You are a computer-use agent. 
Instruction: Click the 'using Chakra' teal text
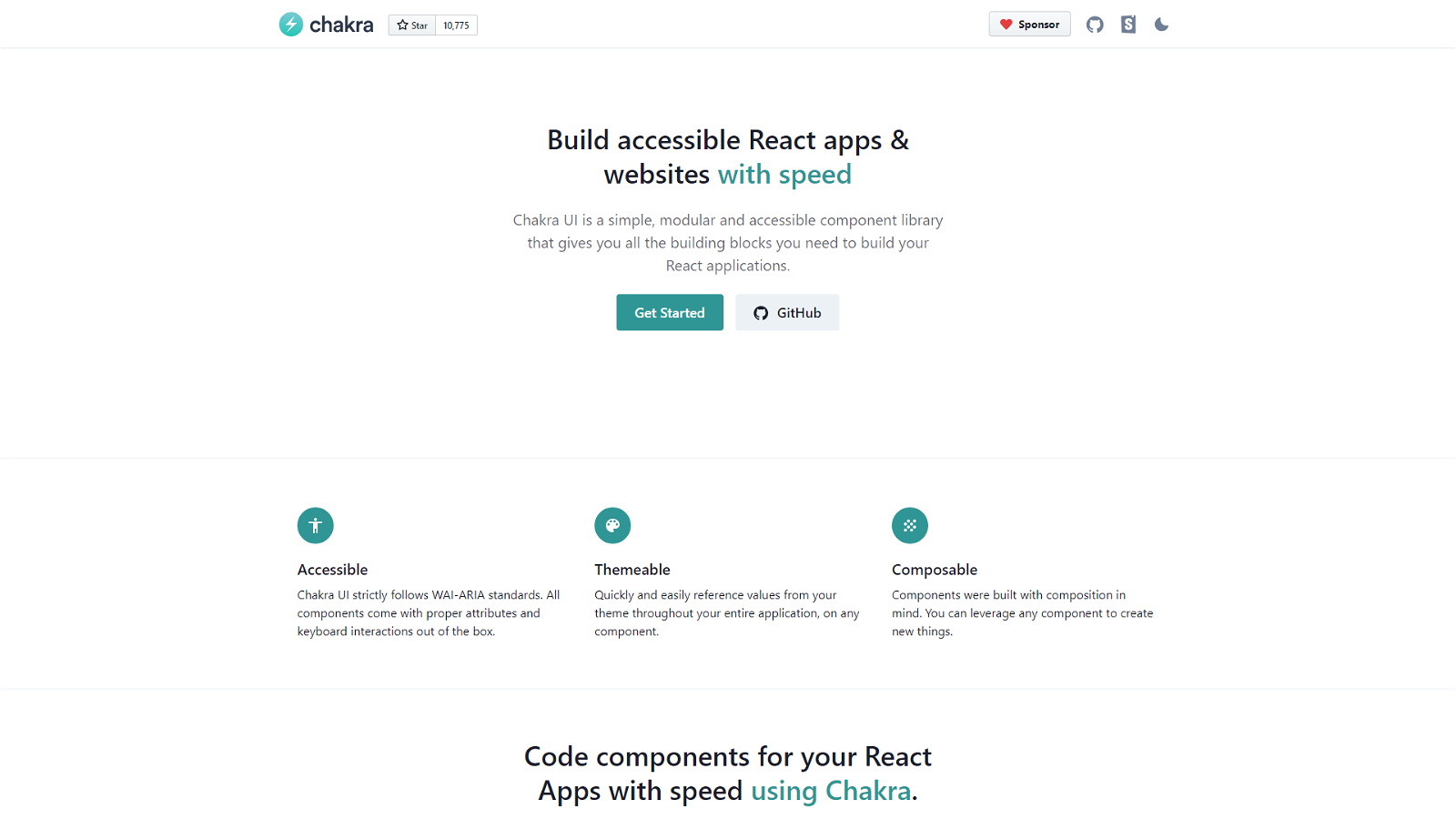(831, 791)
